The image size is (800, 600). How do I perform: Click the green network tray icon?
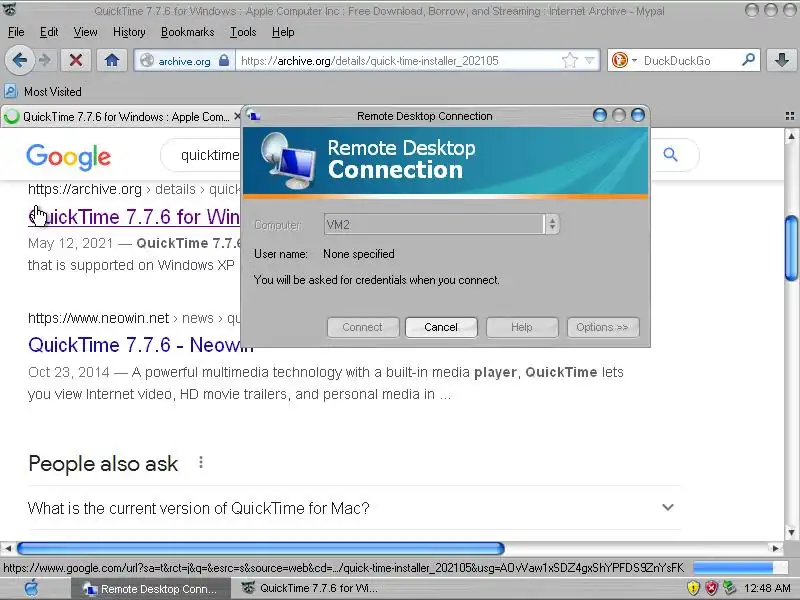click(730, 589)
